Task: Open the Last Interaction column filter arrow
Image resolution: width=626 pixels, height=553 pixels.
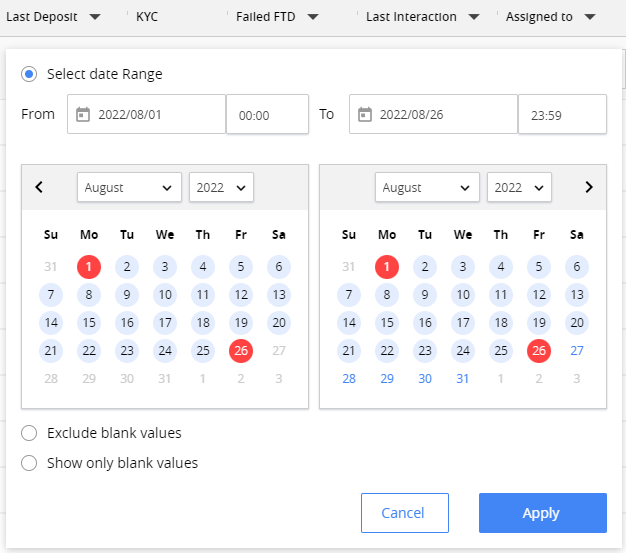Action: point(473,17)
